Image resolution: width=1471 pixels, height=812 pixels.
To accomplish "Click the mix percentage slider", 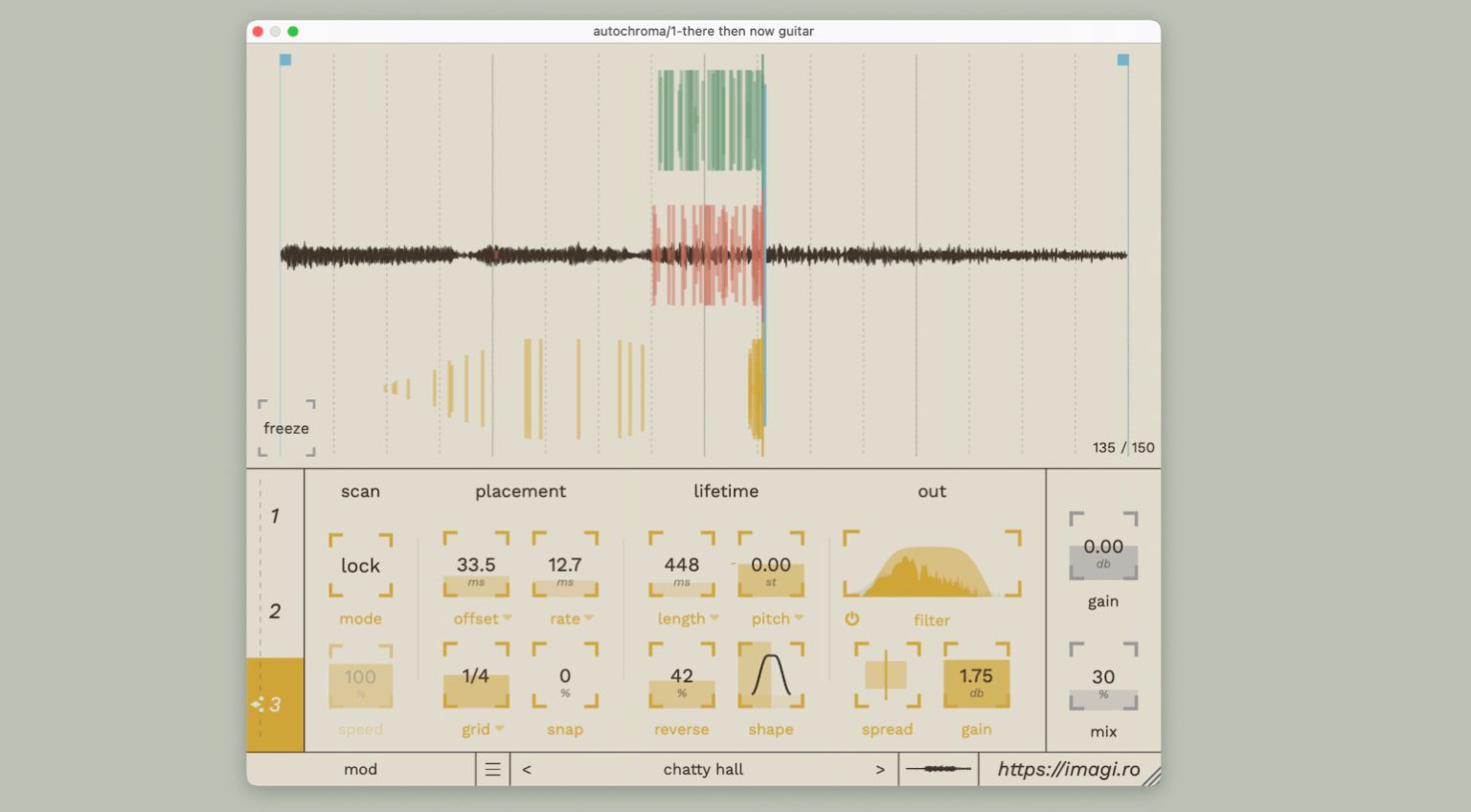I will click(1103, 684).
